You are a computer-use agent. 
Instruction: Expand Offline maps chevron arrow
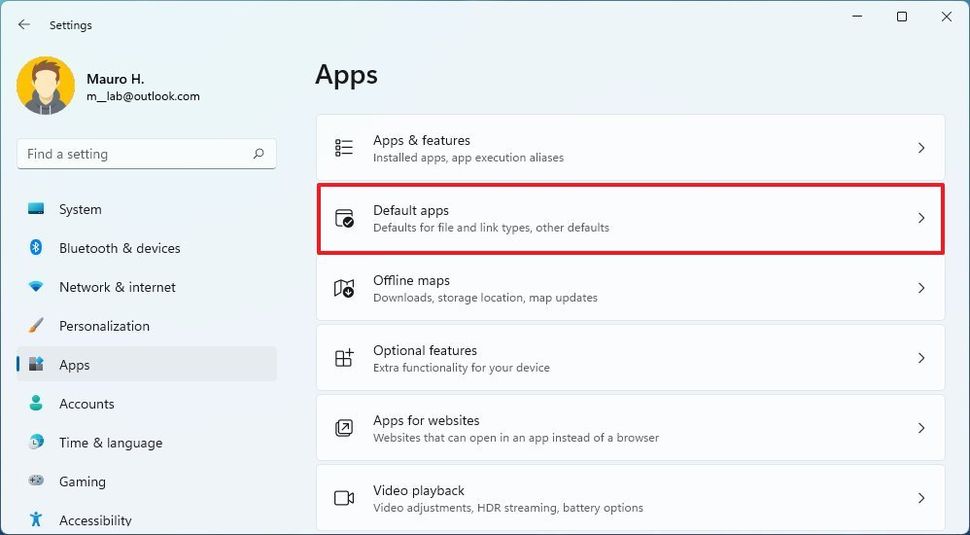pos(921,288)
